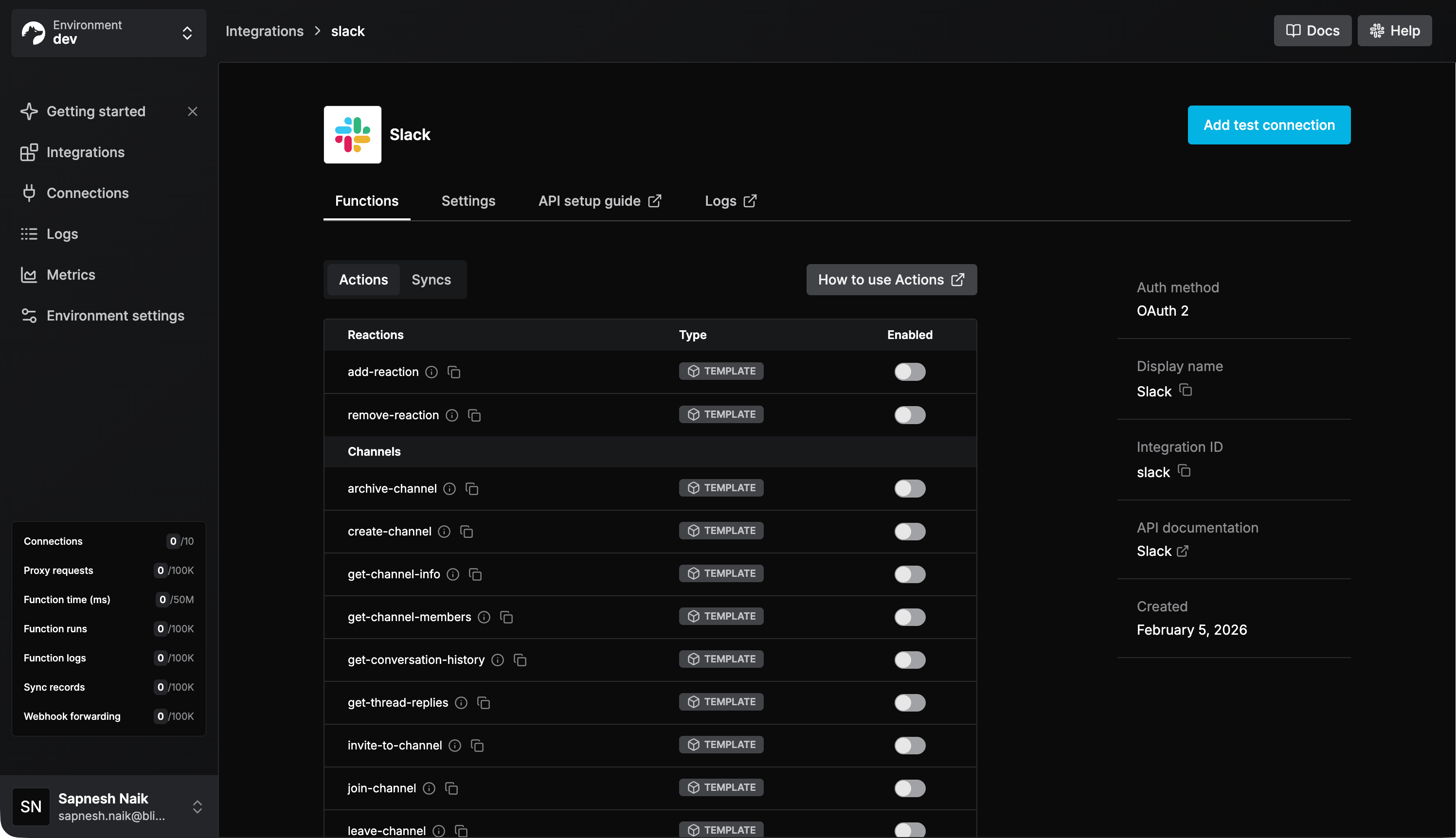
Task: Copy the Integration ID slack
Action: pos(1184,471)
